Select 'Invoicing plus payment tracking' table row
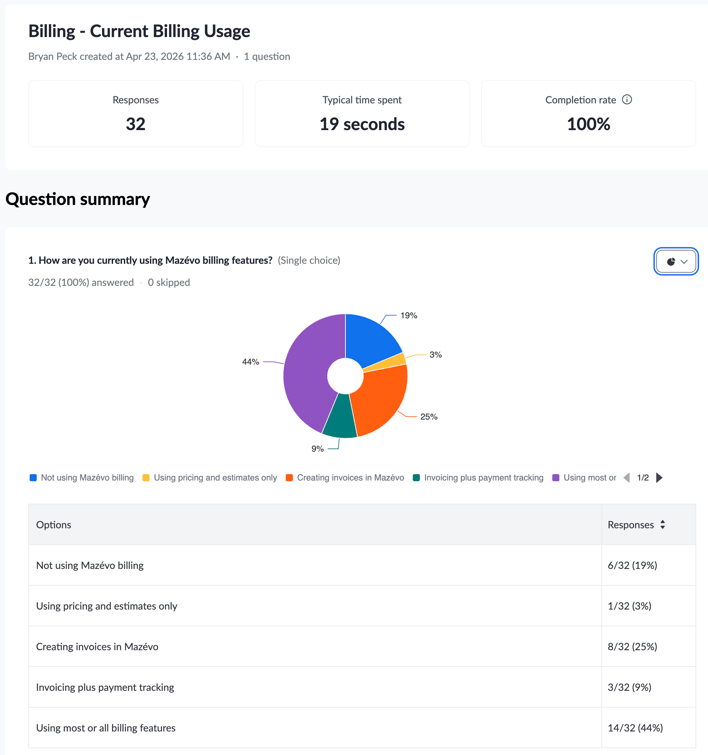 coord(362,687)
